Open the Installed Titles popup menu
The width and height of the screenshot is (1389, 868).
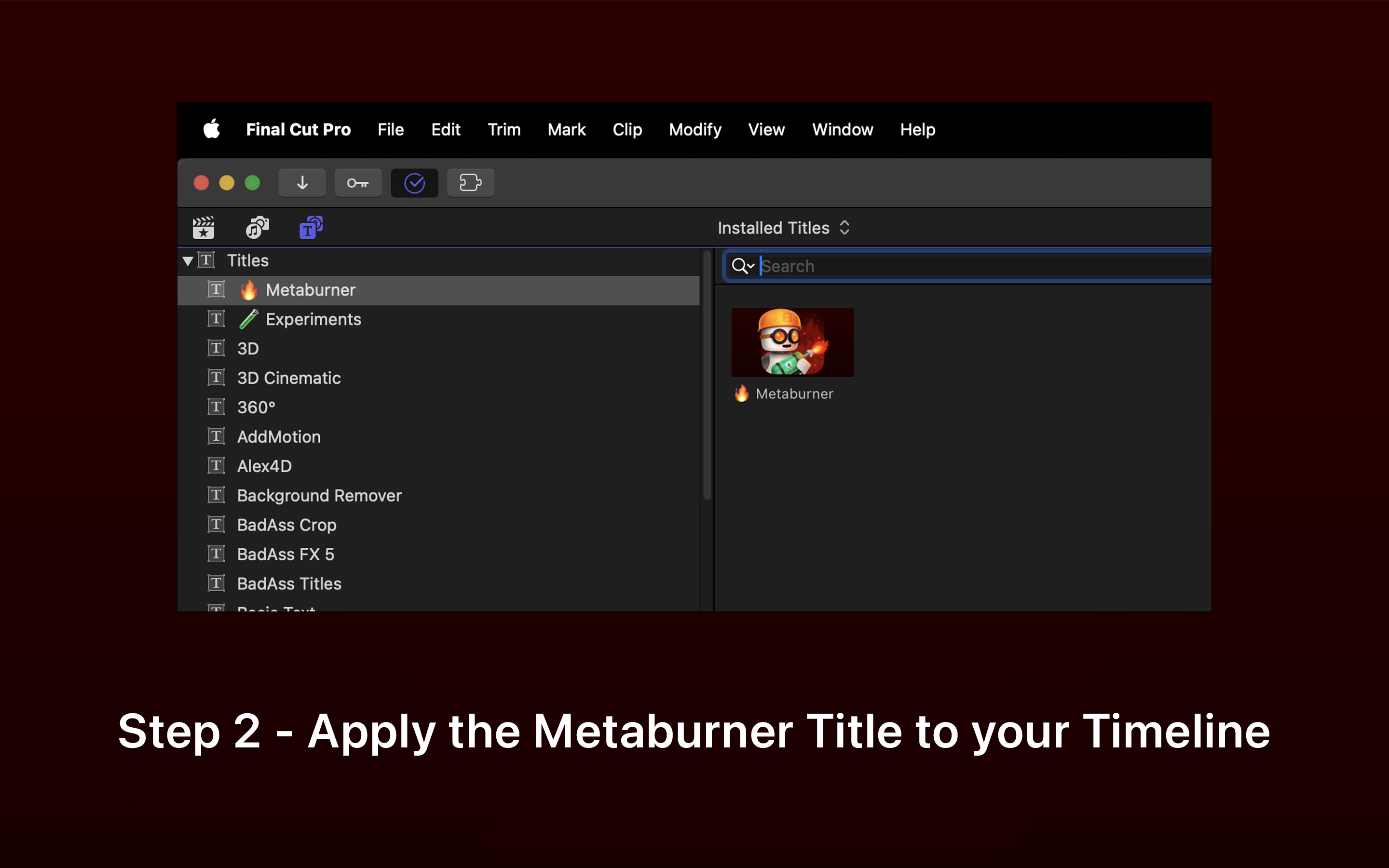tap(783, 228)
